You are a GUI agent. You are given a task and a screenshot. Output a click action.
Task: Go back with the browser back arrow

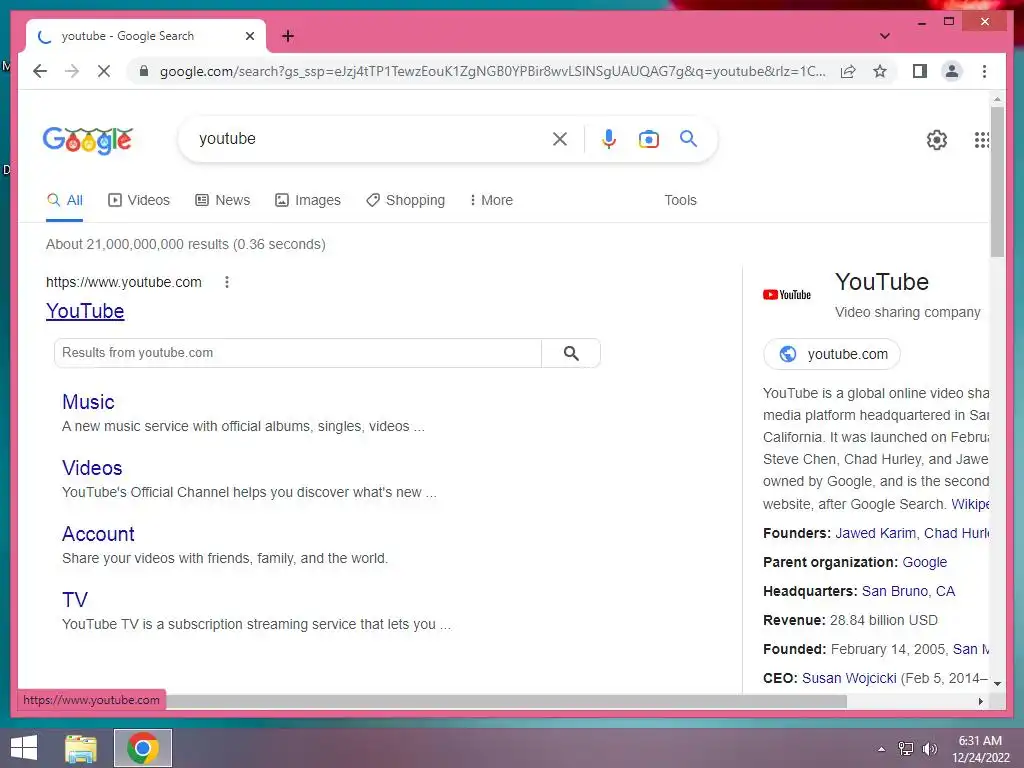coord(40,71)
